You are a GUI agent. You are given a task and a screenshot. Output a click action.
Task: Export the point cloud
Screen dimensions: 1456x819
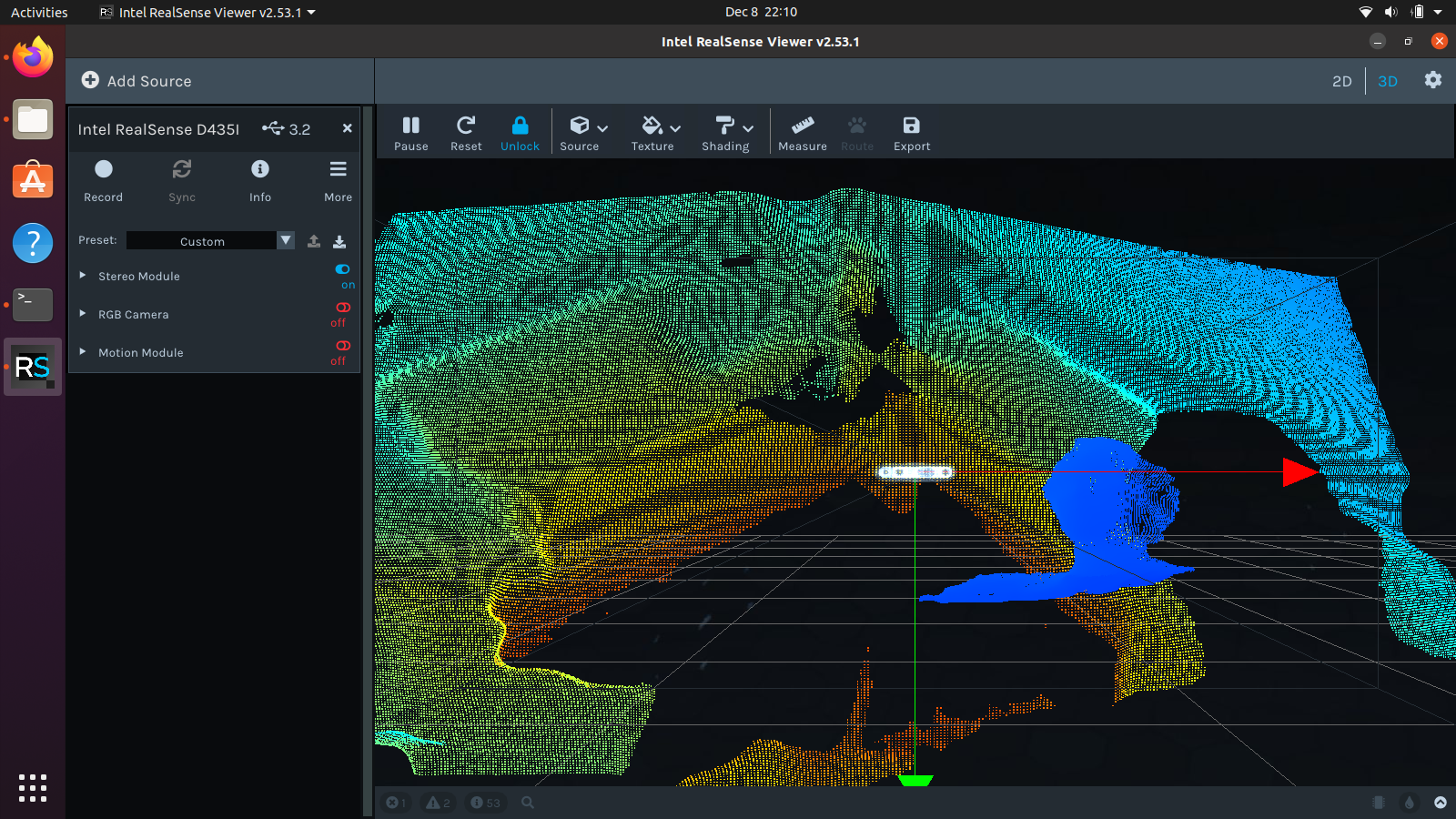tap(912, 133)
